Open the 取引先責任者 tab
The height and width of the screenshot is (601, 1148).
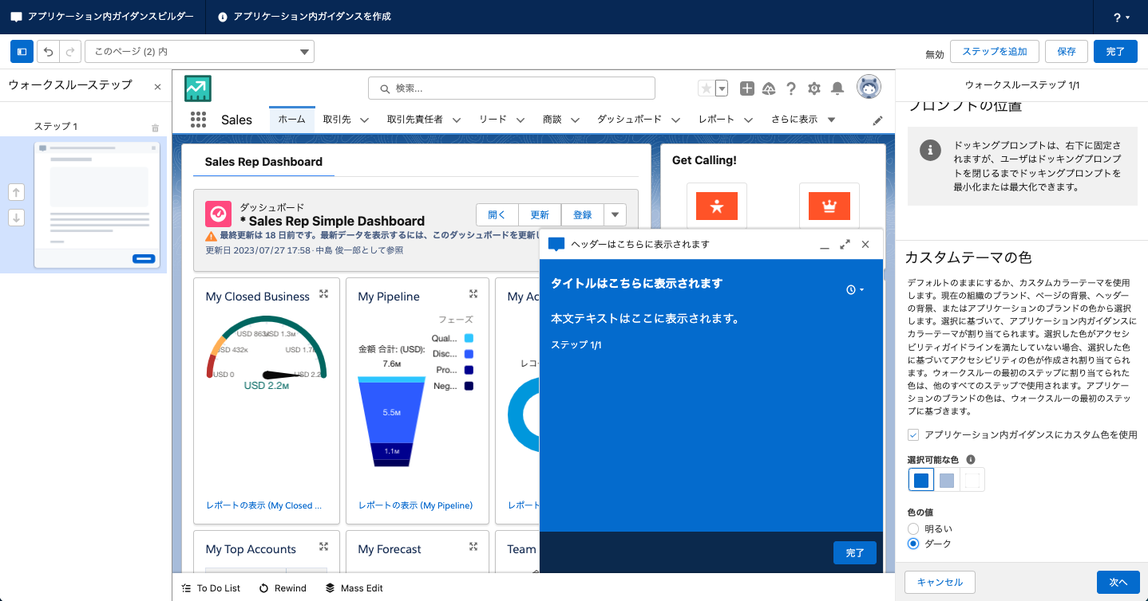tap(414, 119)
